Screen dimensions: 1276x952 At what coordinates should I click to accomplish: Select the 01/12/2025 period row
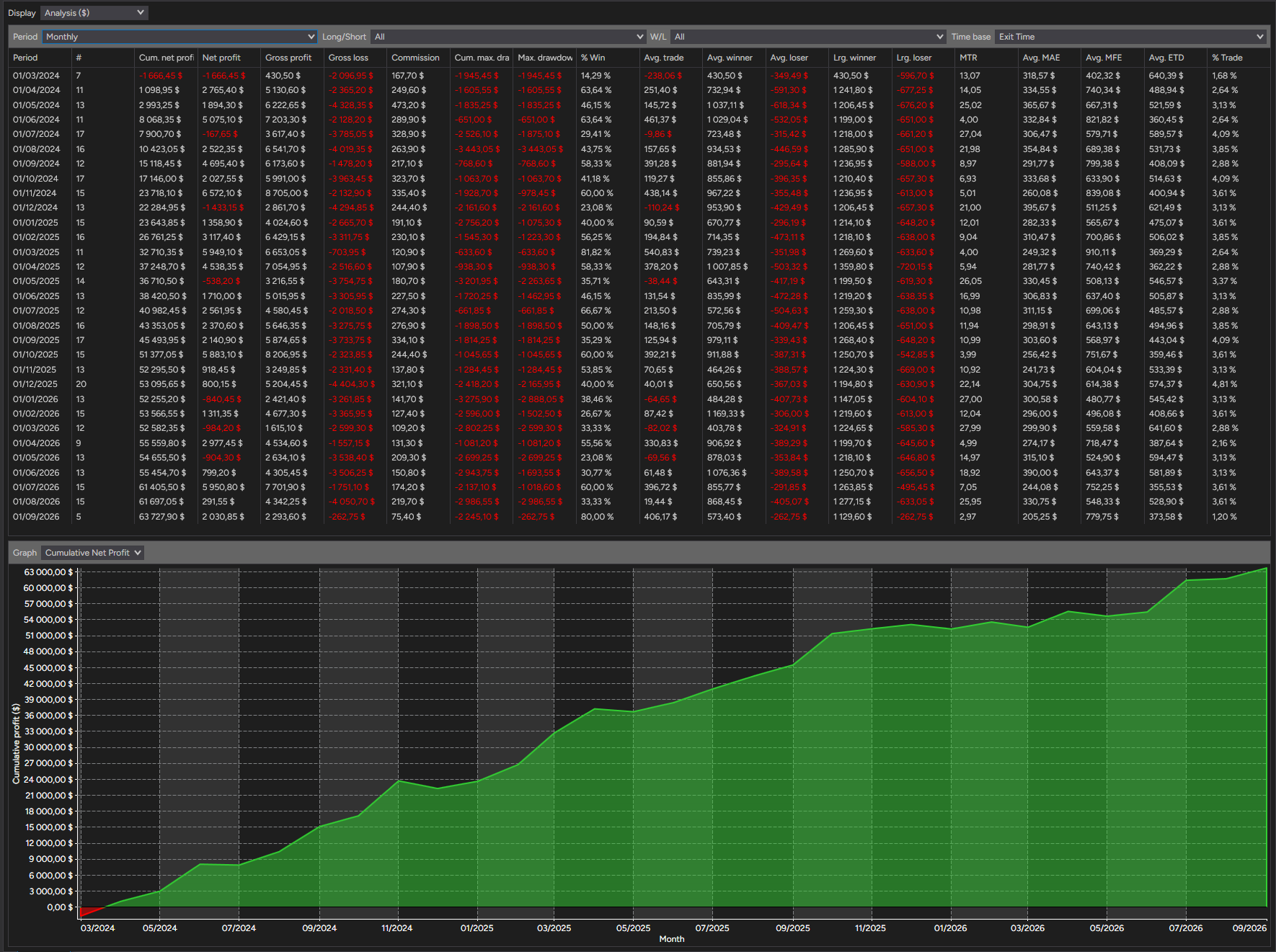[x=639, y=384]
